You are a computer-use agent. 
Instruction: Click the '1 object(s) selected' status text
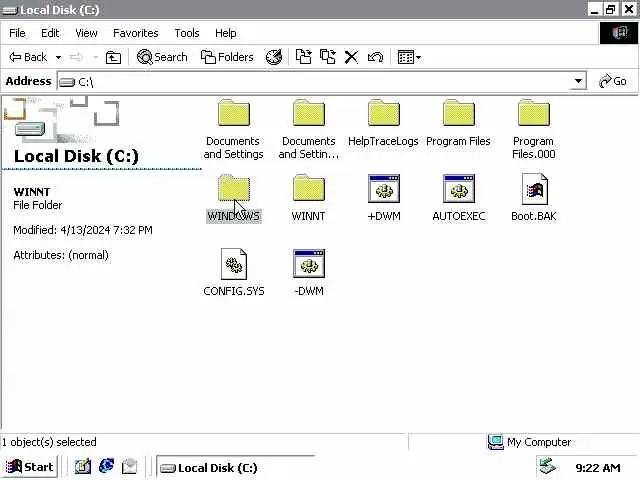coord(49,442)
